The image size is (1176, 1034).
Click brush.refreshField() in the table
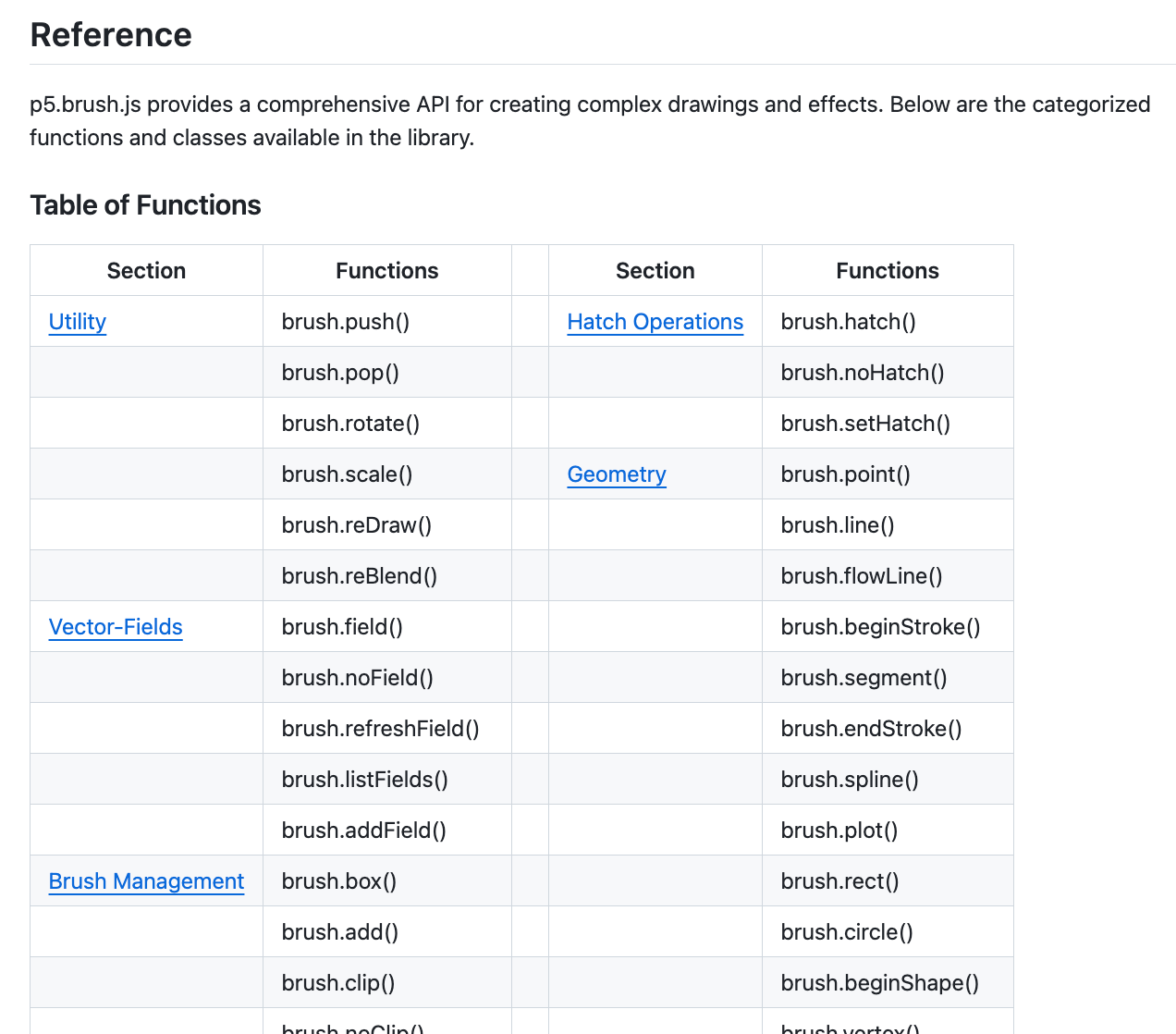click(x=380, y=729)
